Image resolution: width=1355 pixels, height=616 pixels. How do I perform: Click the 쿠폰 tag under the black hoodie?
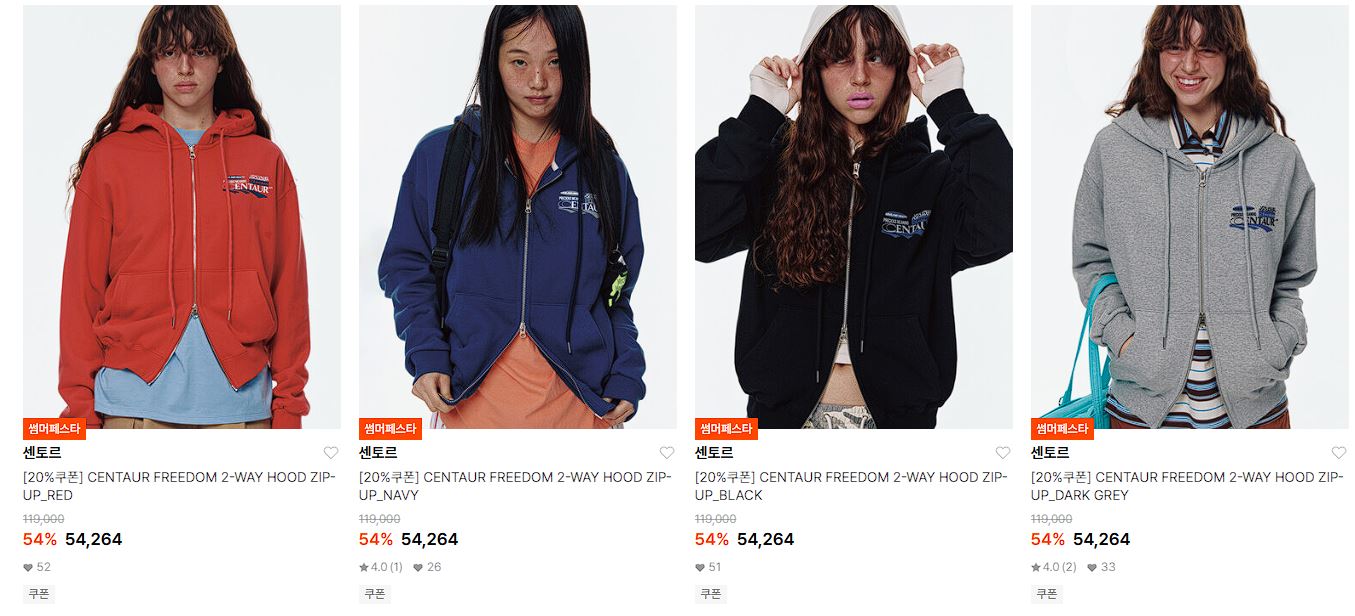pyautogui.click(x=711, y=593)
